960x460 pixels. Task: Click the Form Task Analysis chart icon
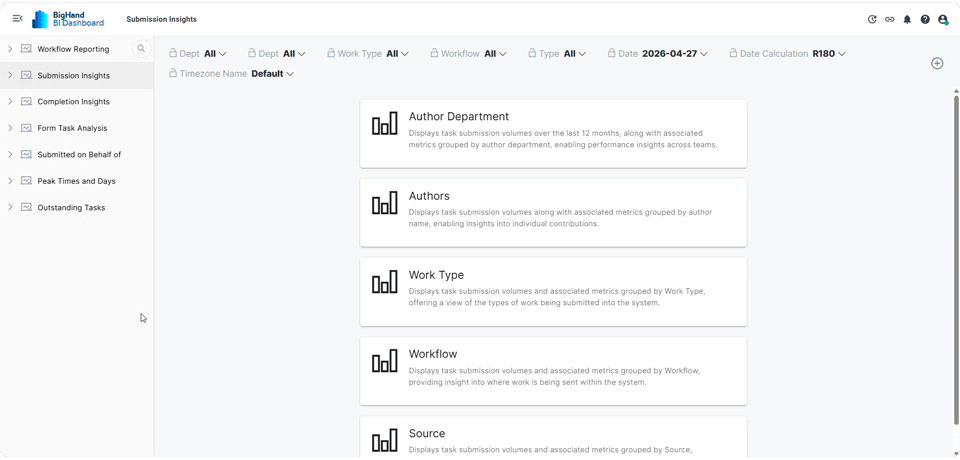(x=26, y=128)
